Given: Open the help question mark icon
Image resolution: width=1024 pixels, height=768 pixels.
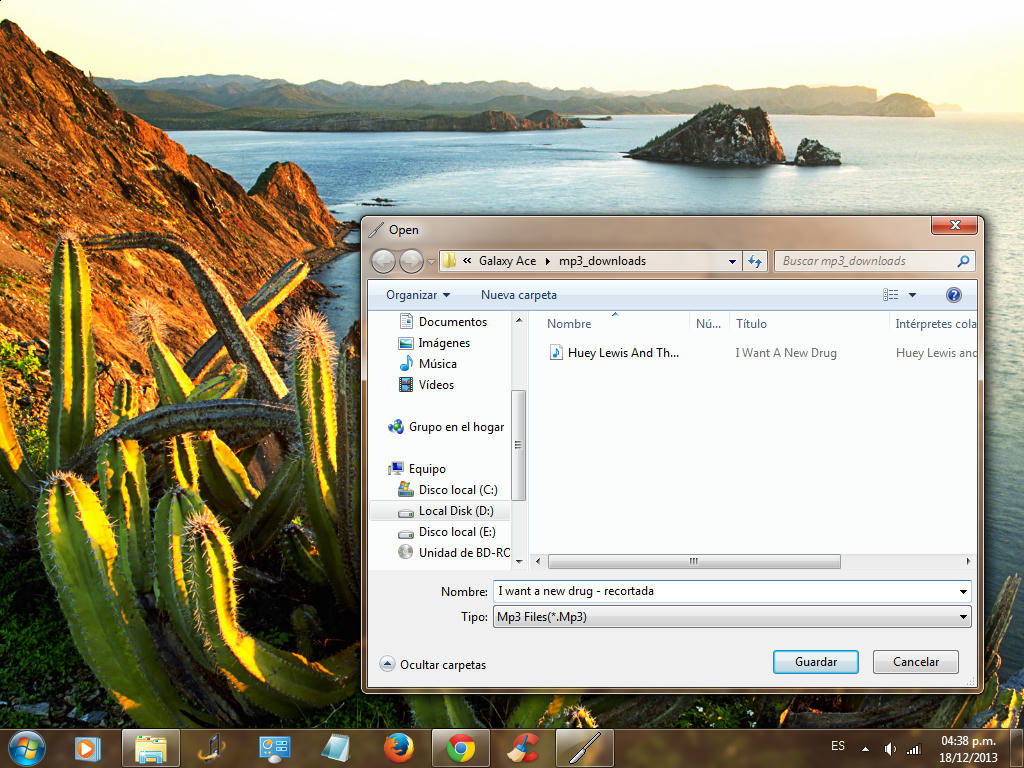Looking at the screenshot, I should click(x=953, y=295).
